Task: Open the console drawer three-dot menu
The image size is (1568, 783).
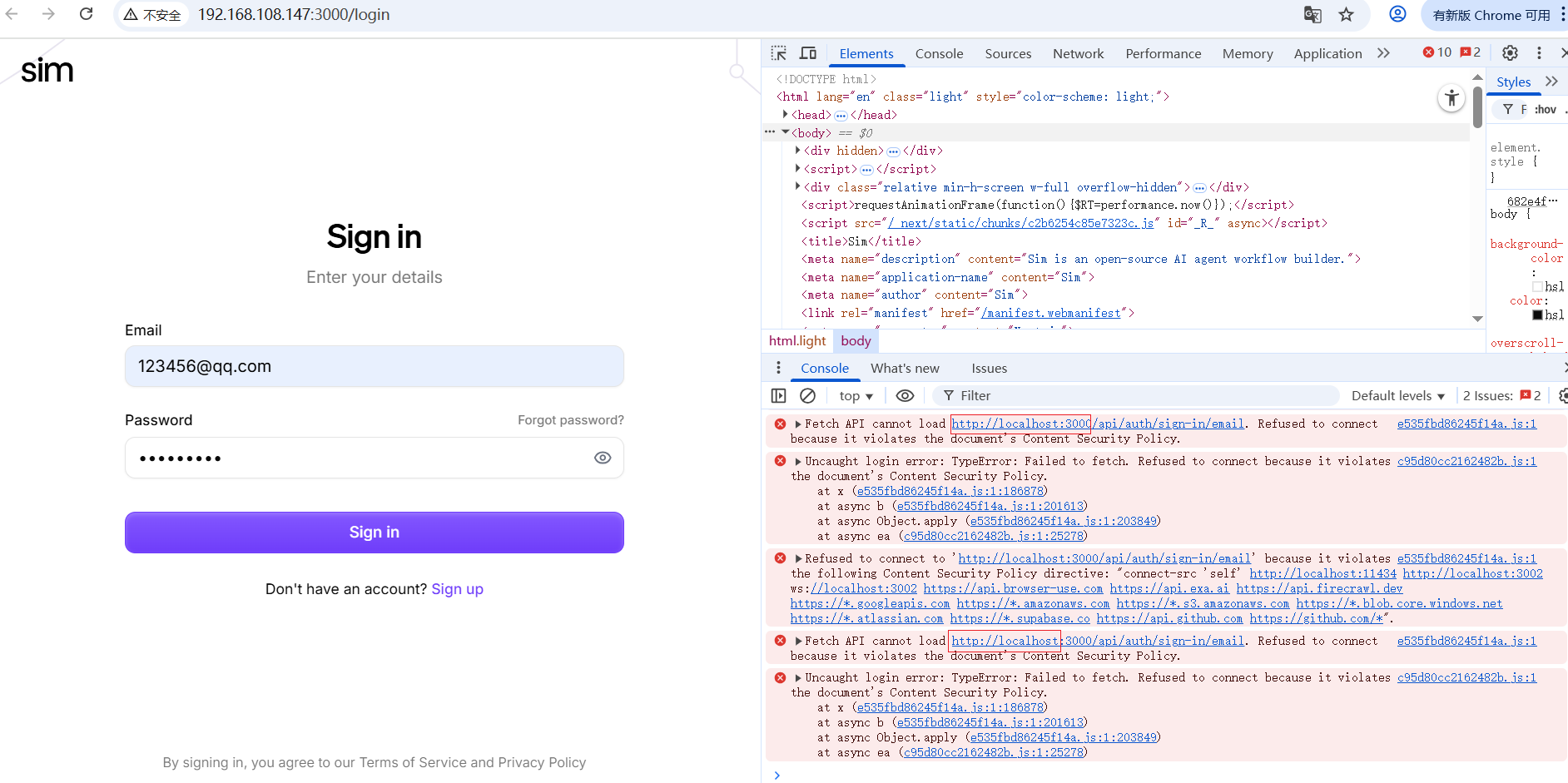Action: [x=778, y=368]
